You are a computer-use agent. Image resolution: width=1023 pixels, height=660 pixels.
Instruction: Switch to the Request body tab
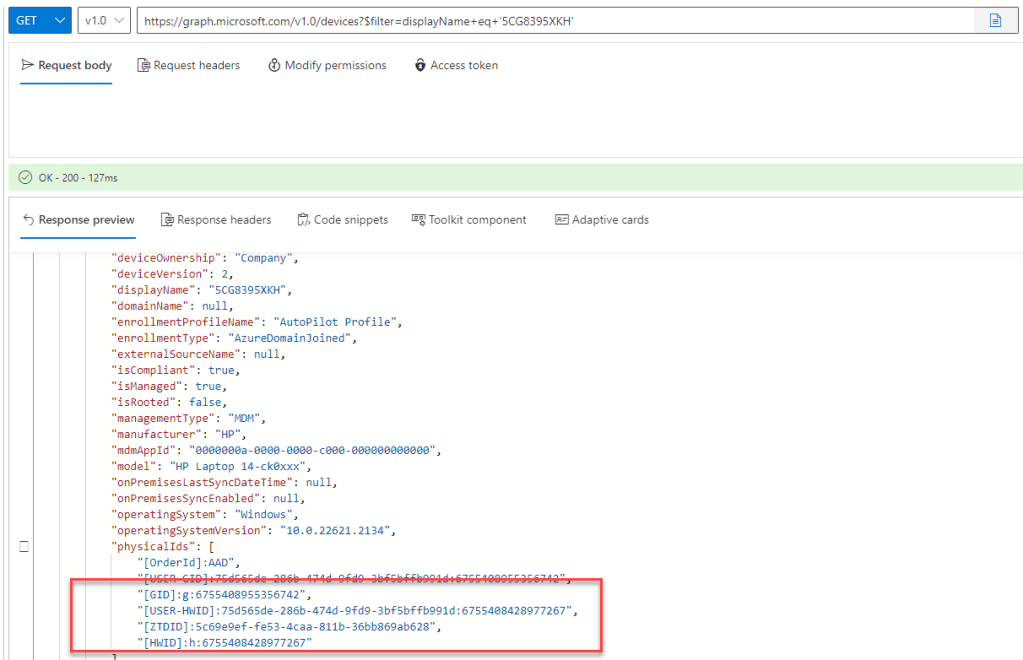(x=66, y=65)
